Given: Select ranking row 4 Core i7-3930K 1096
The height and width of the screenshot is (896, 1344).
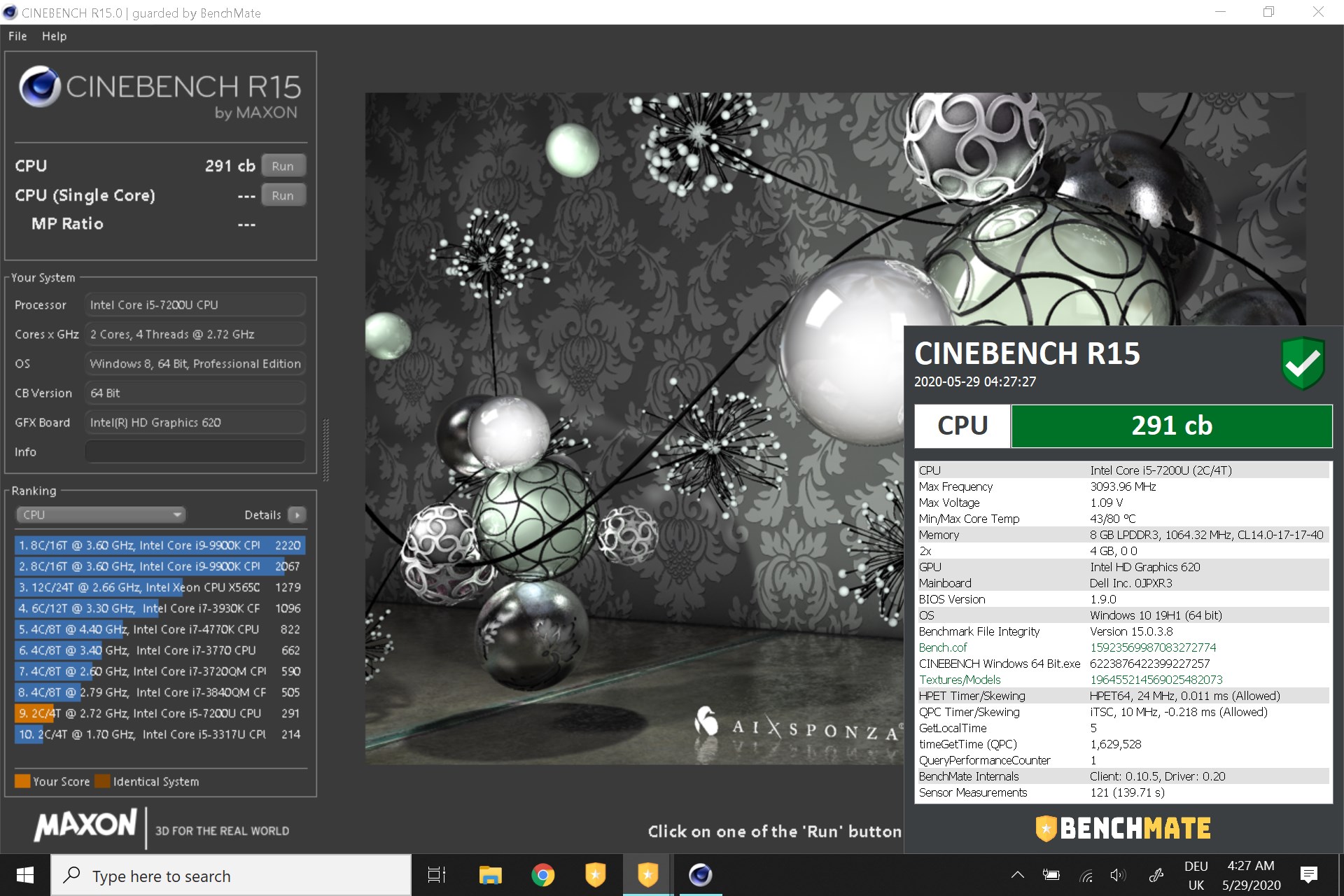Looking at the screenshot, I should (160, 608).
